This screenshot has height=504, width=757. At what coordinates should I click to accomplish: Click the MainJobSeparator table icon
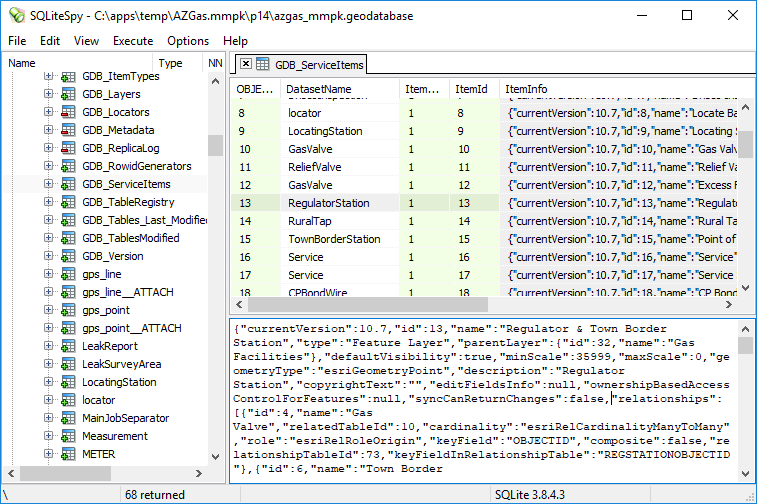click(x=68, y=418)
